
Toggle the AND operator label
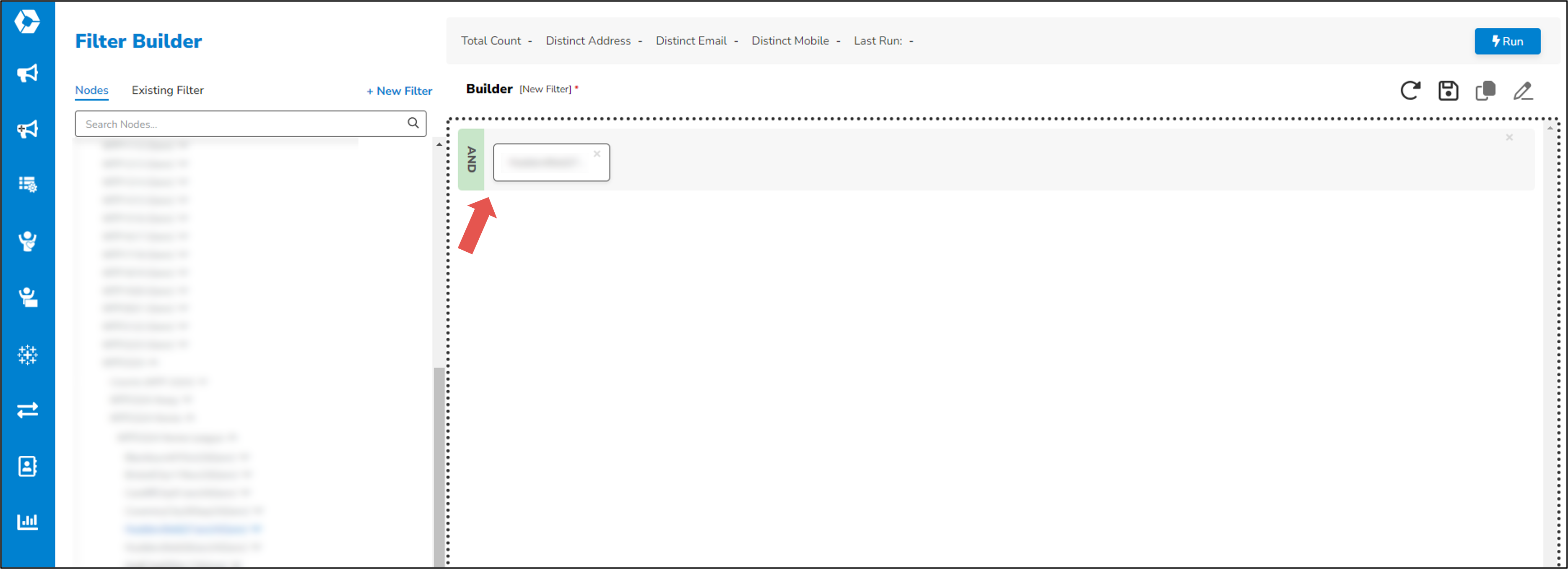coord(471,159)
